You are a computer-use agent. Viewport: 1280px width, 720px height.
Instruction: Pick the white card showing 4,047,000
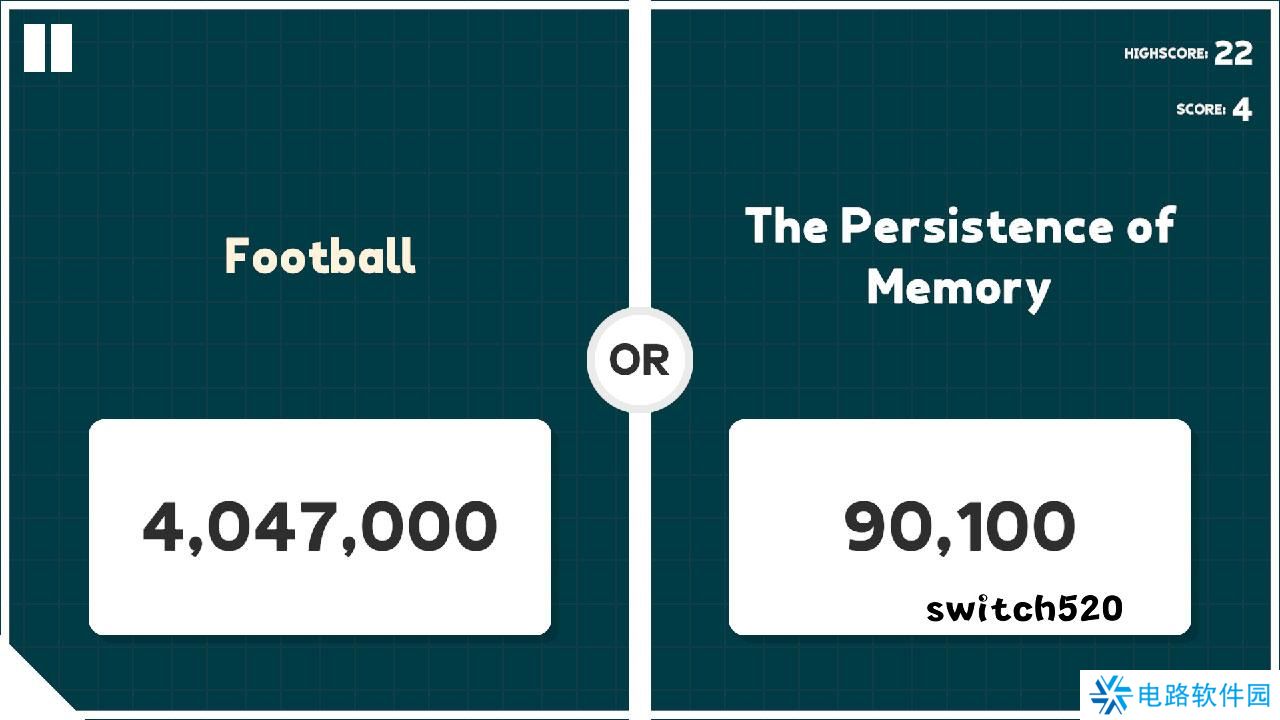coord(320,527)
